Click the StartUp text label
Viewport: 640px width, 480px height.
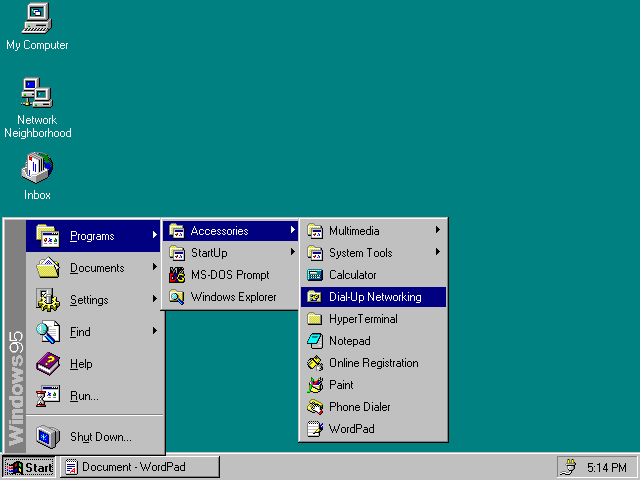click(209, 253)
